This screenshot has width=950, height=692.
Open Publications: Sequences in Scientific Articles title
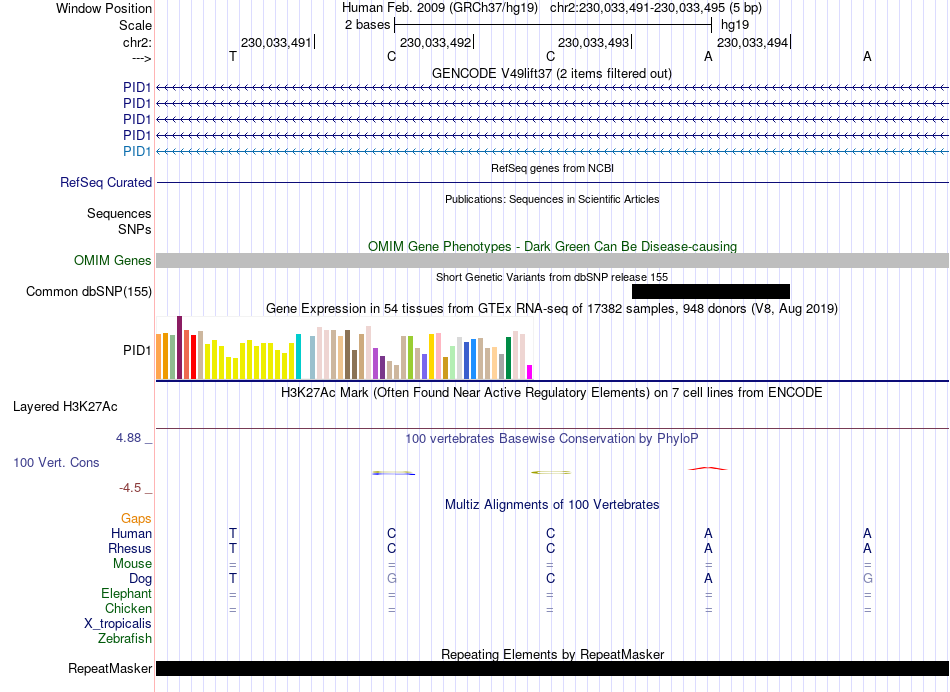pyautogui.click(x=552, y=199)
